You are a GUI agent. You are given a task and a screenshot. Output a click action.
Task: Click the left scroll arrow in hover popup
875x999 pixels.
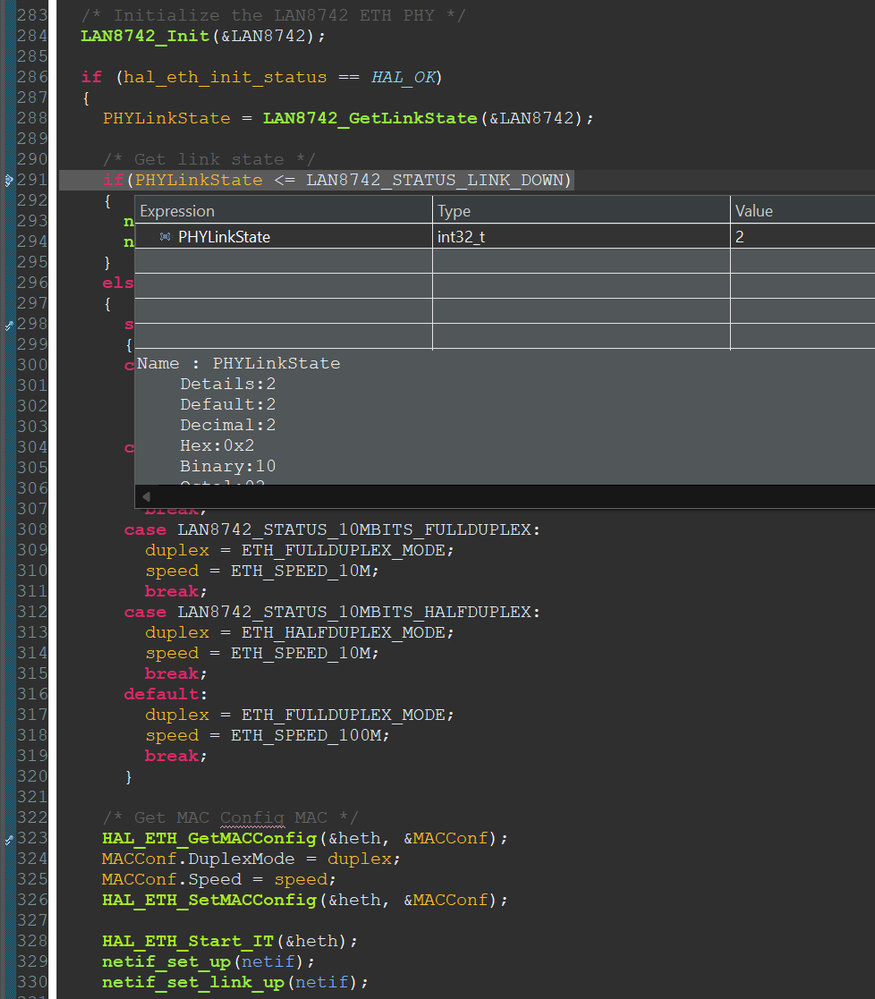point(146,496)
